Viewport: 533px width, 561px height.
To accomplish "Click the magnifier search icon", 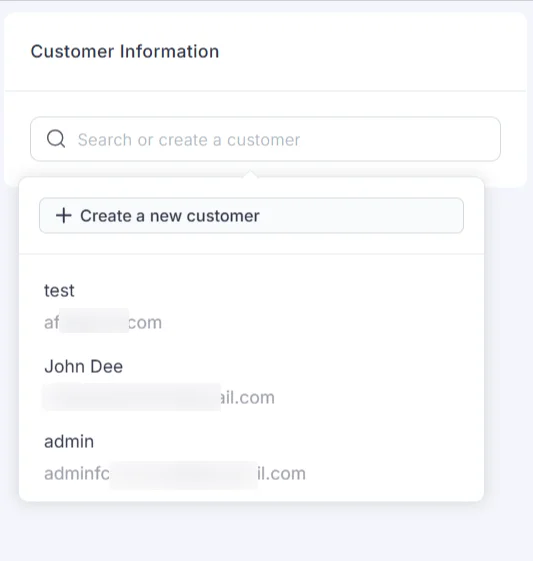I will tap(56, 139).
